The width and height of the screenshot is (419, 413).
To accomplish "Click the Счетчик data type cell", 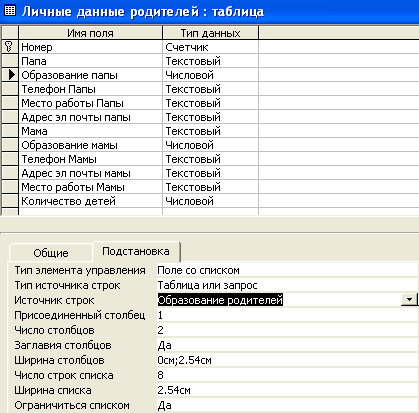I will [211, 47].
